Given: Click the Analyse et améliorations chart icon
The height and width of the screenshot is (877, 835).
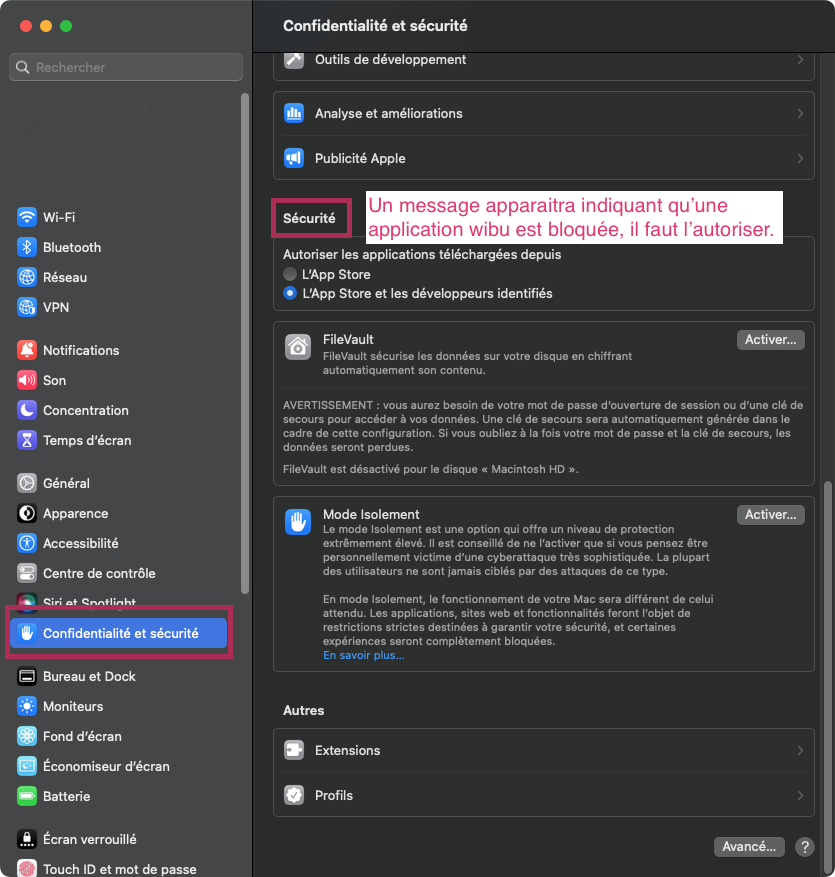Looking at the screenshot, I should (x=294, y=113).
